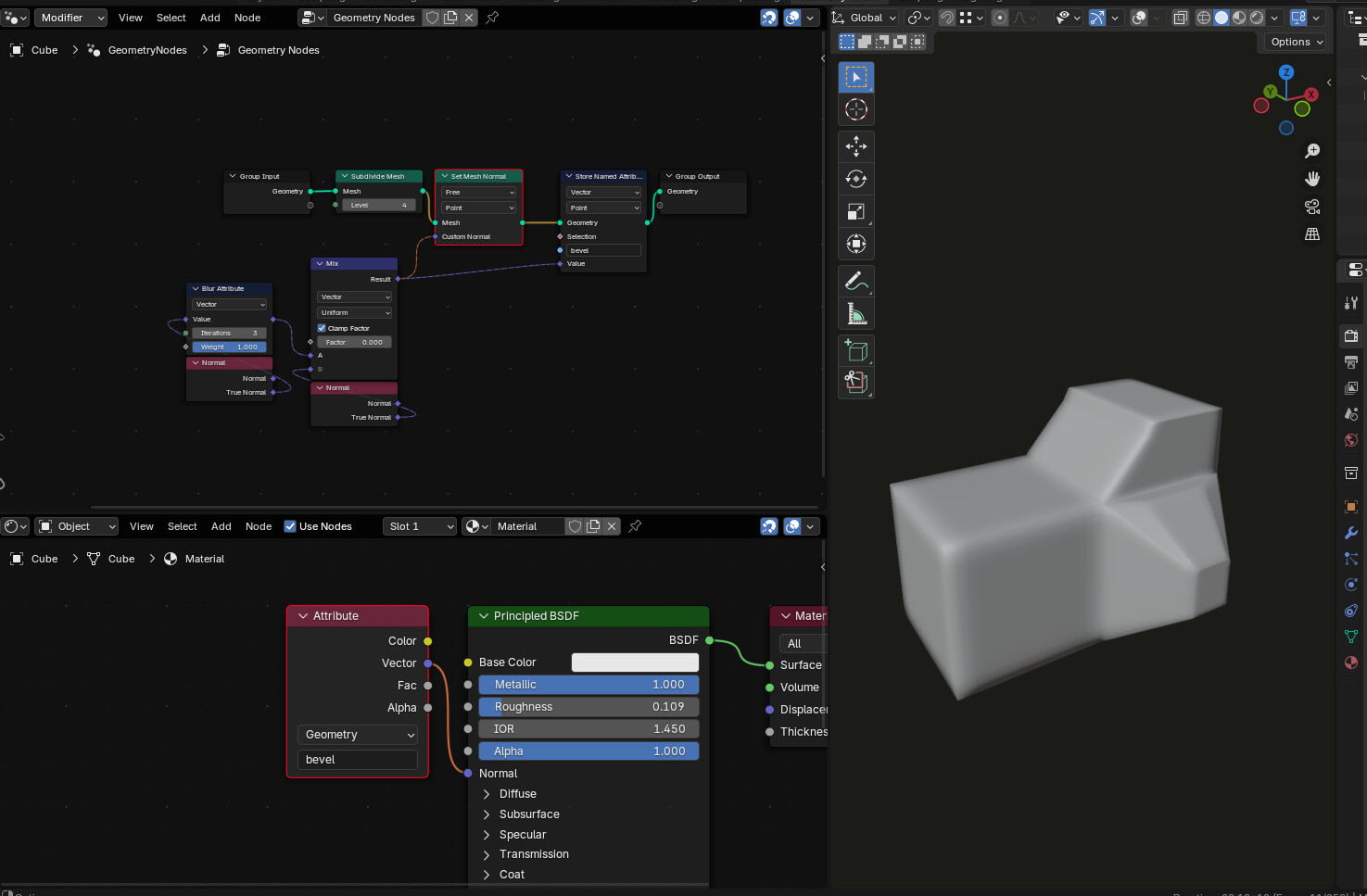This screenshot has width=1367, height=896.
Task: Click the Z axis on navigation gizmo
Action: coord(1286,72)
